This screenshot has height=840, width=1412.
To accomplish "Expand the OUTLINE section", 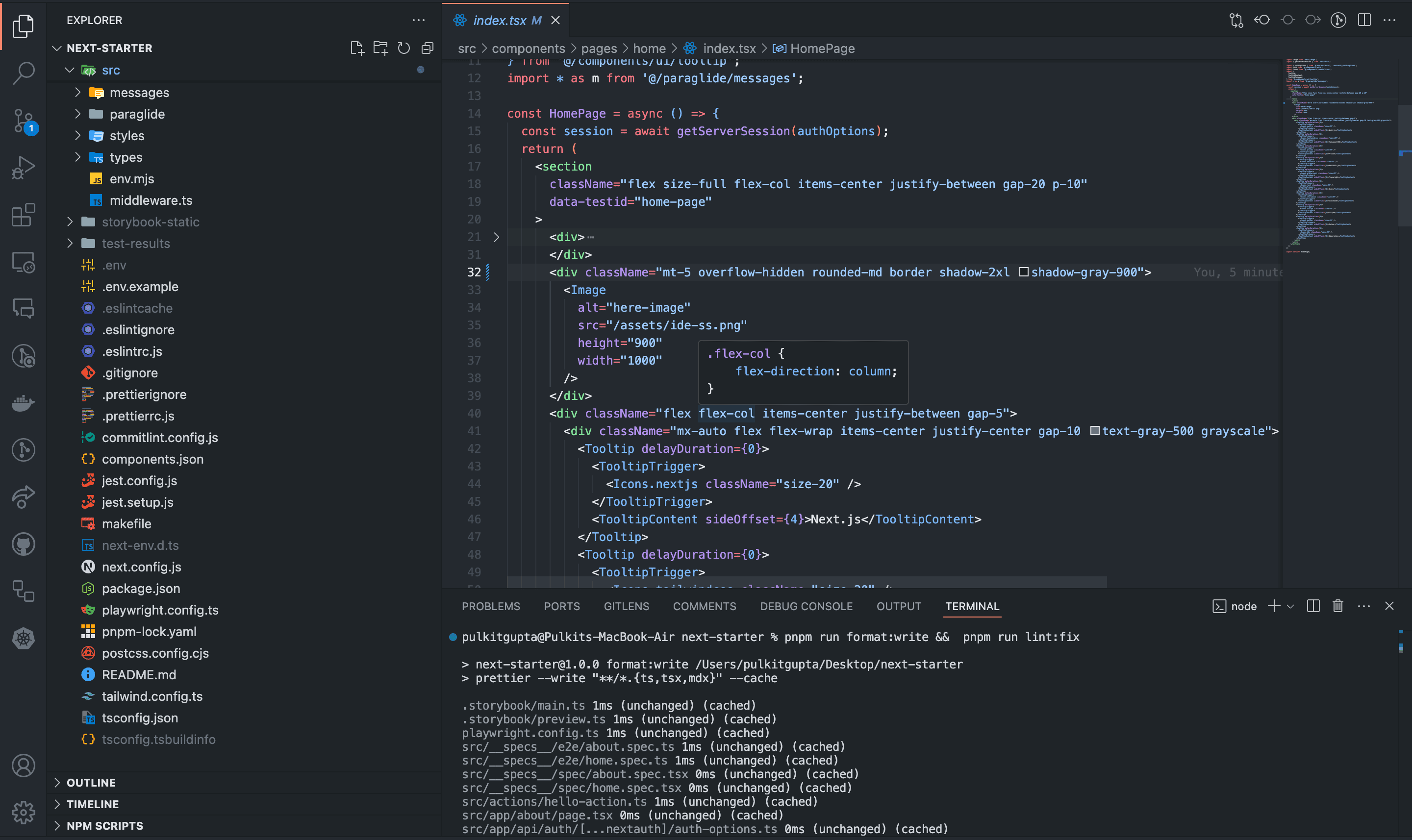I will tap(56, 782).
